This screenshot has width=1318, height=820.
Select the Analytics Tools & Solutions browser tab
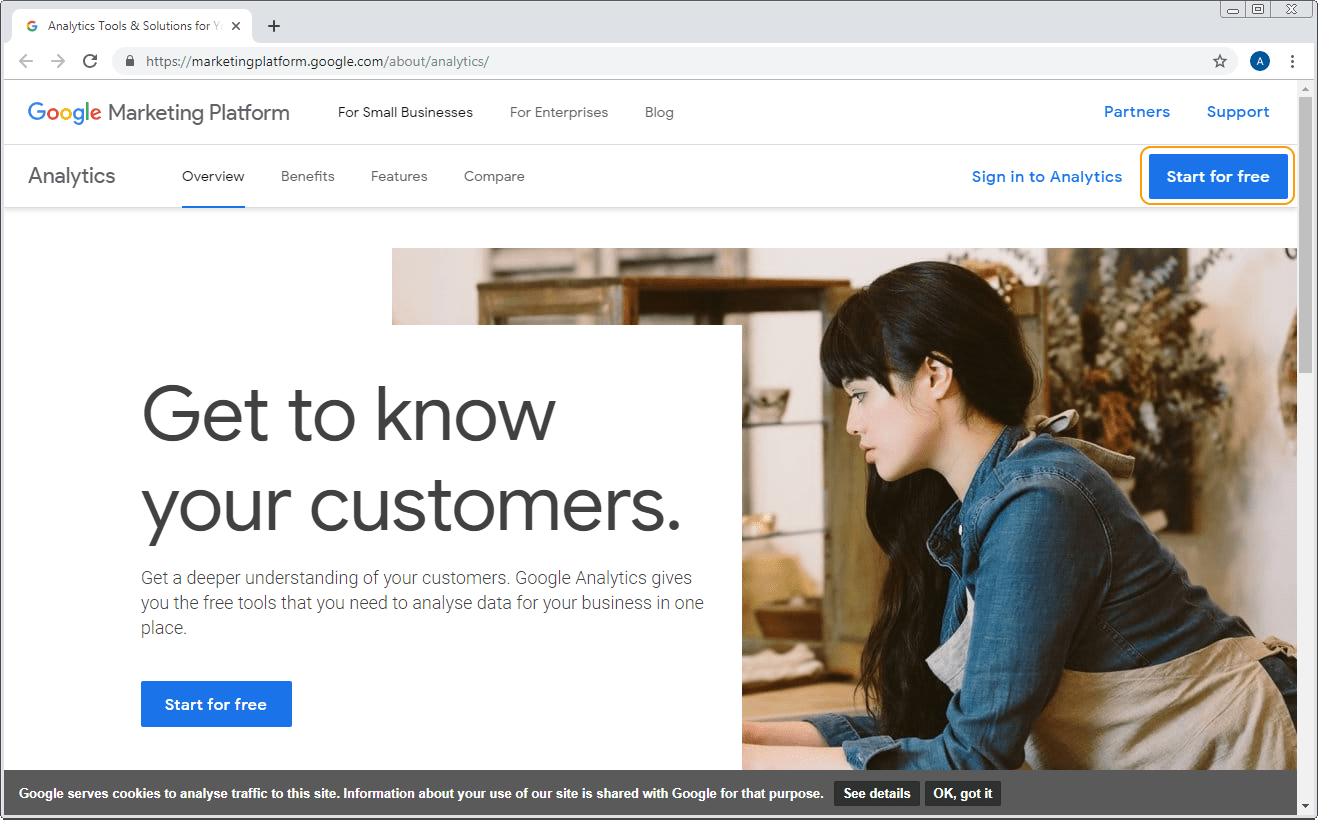click(130, 26)
